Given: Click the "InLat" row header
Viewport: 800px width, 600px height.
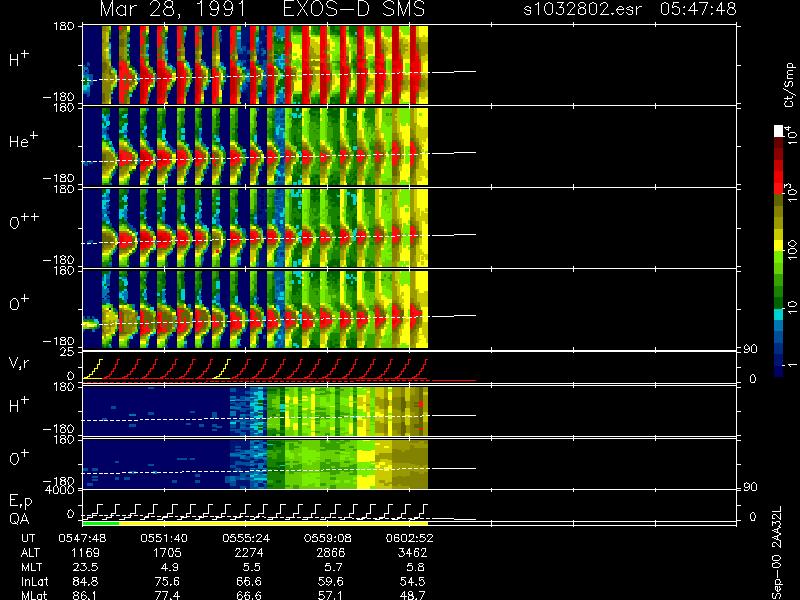Looking at the screenshot, I should click(x=35, y=582).
